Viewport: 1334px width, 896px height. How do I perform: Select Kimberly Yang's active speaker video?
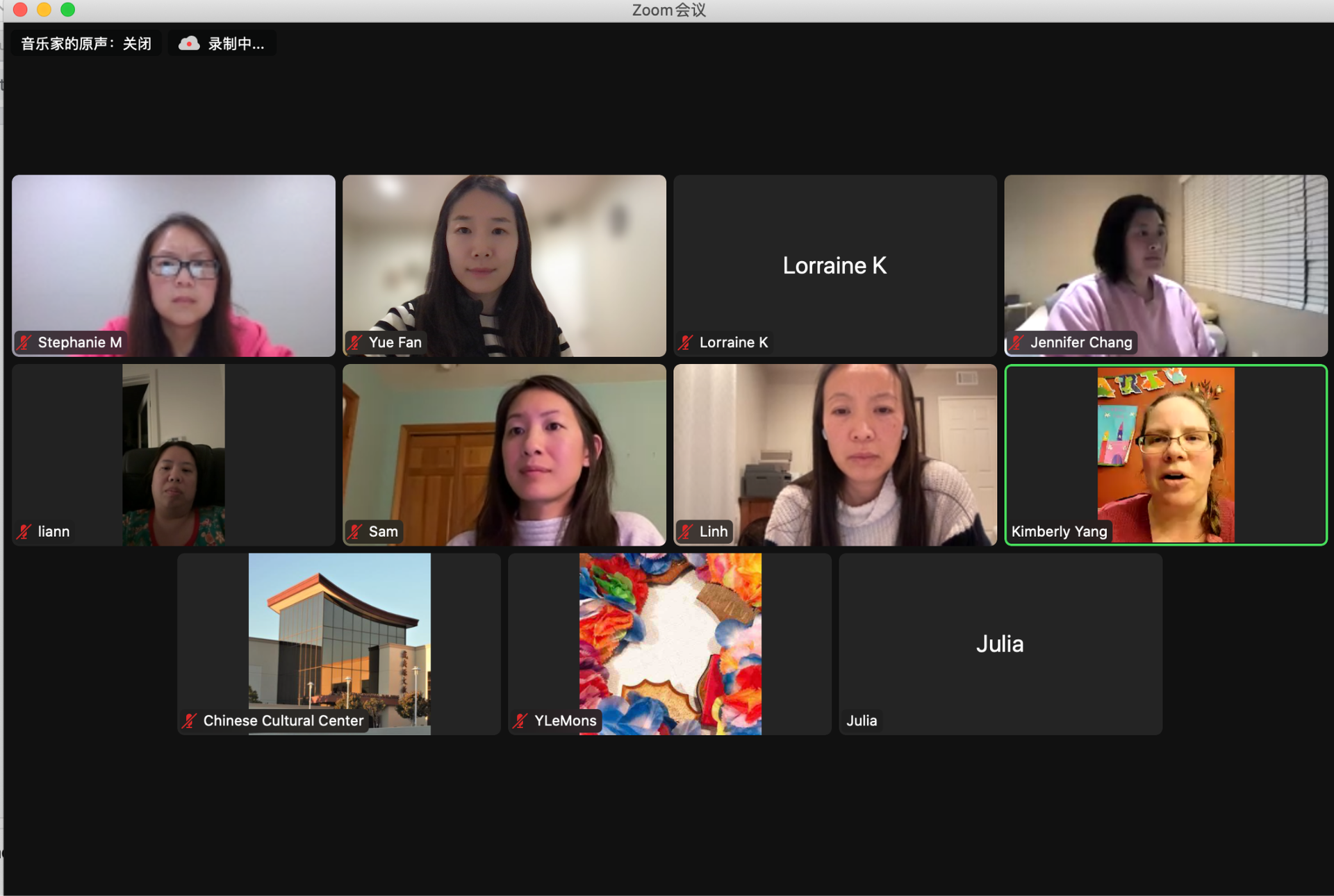pyautogui.click(x=1165, y=455)
